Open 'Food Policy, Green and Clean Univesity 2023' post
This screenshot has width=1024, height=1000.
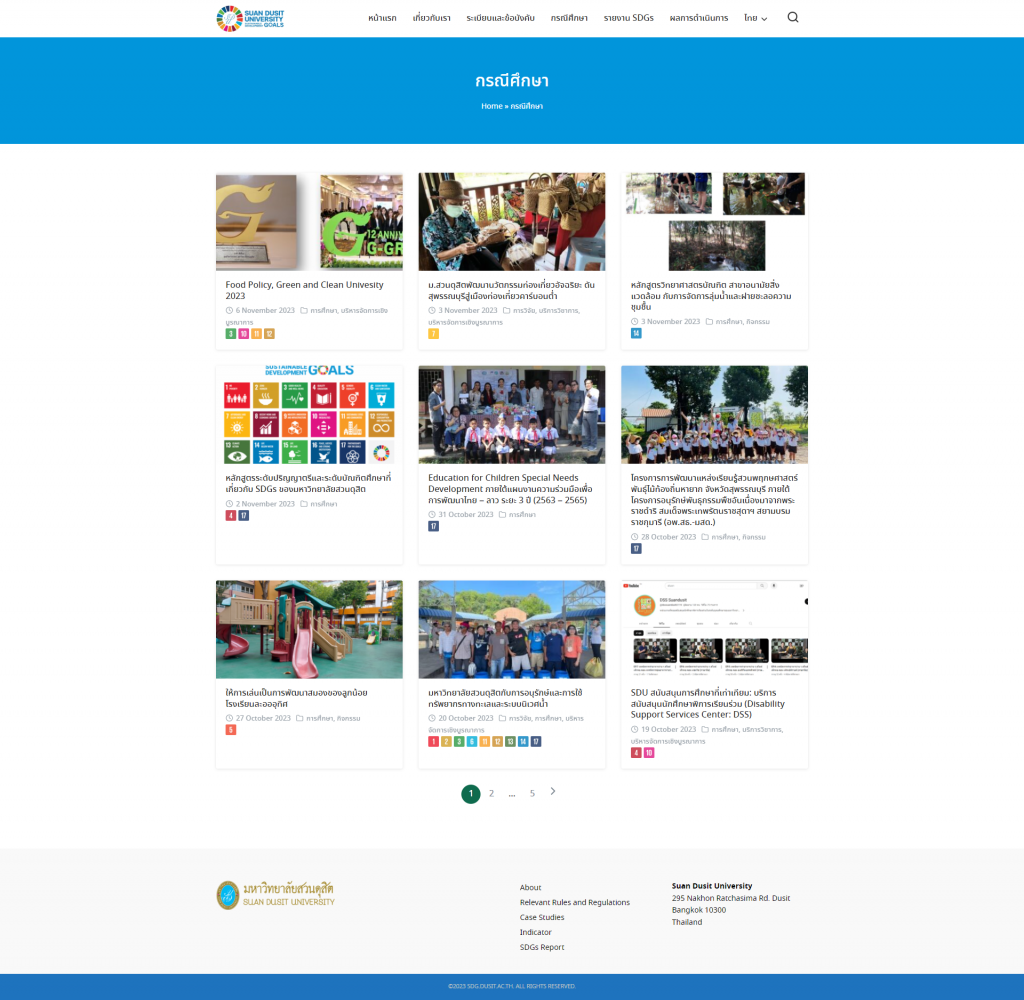tap(304, 290)
